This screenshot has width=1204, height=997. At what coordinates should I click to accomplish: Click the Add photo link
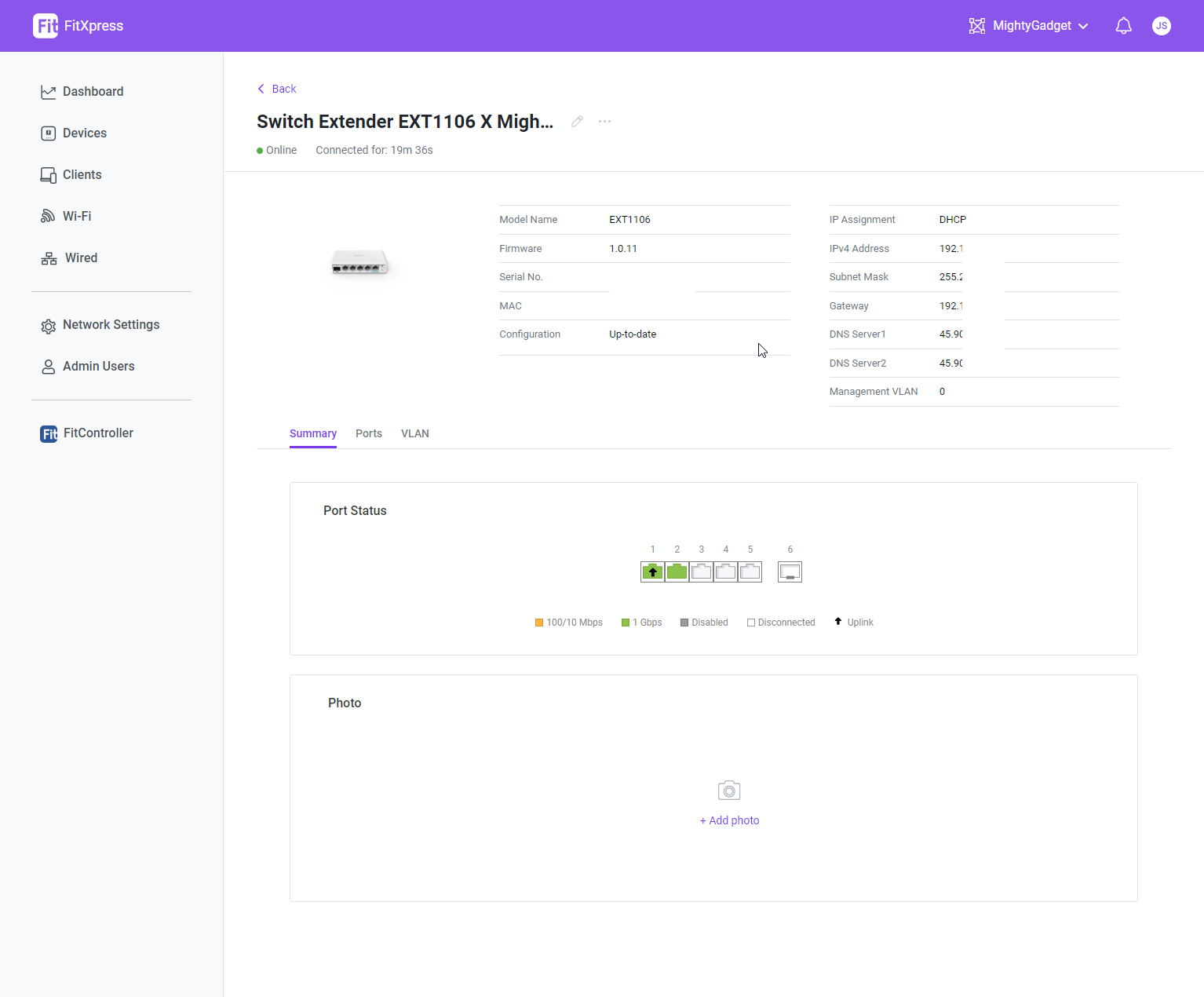[x=729, y=820]
